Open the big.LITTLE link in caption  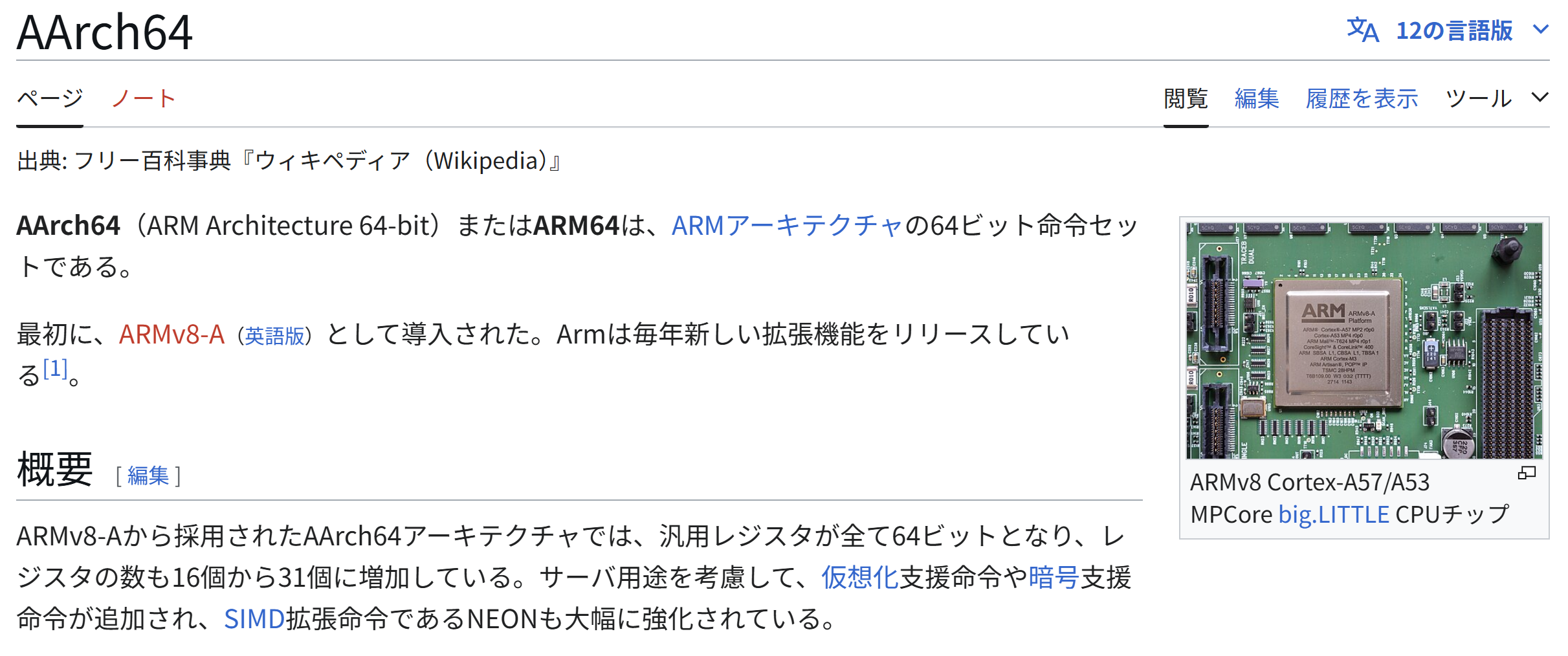tap(1334, 514)
